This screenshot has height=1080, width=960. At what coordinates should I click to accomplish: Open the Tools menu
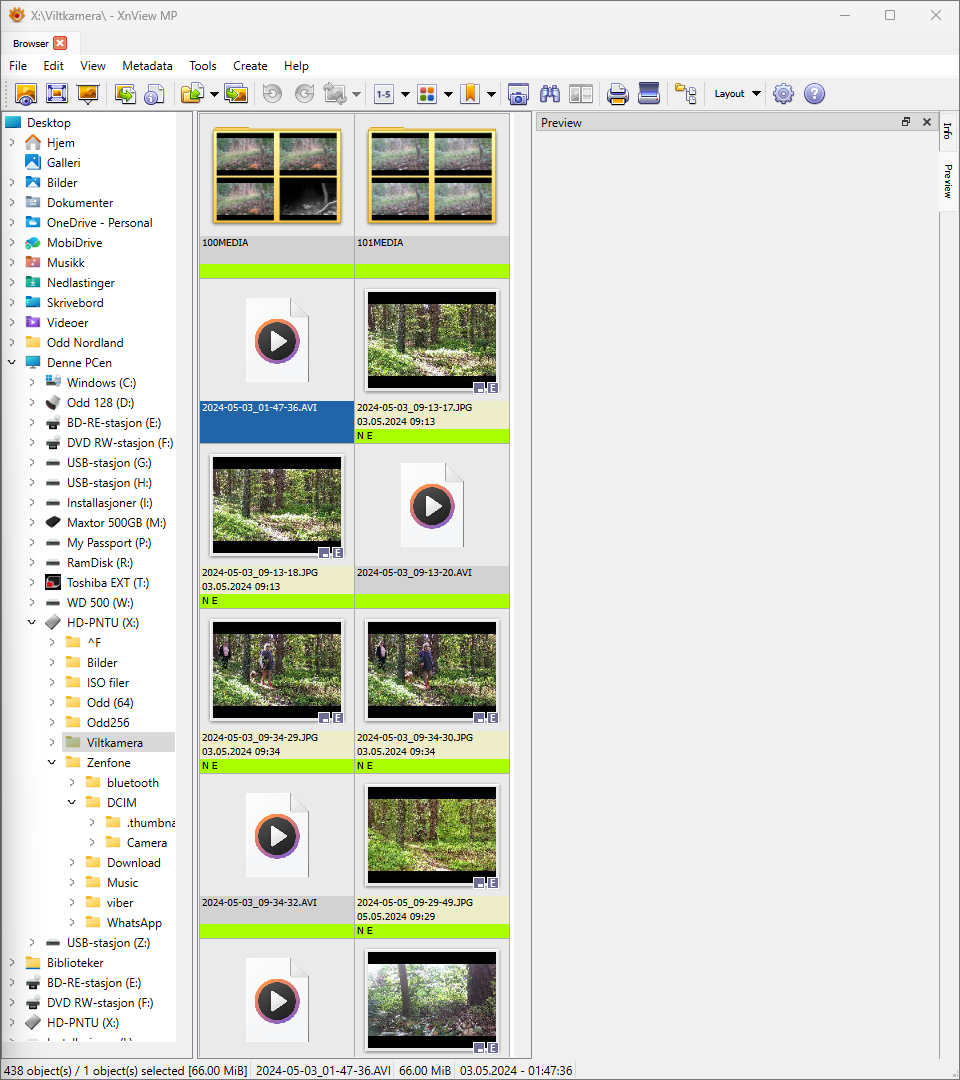[x=202, y=66]
